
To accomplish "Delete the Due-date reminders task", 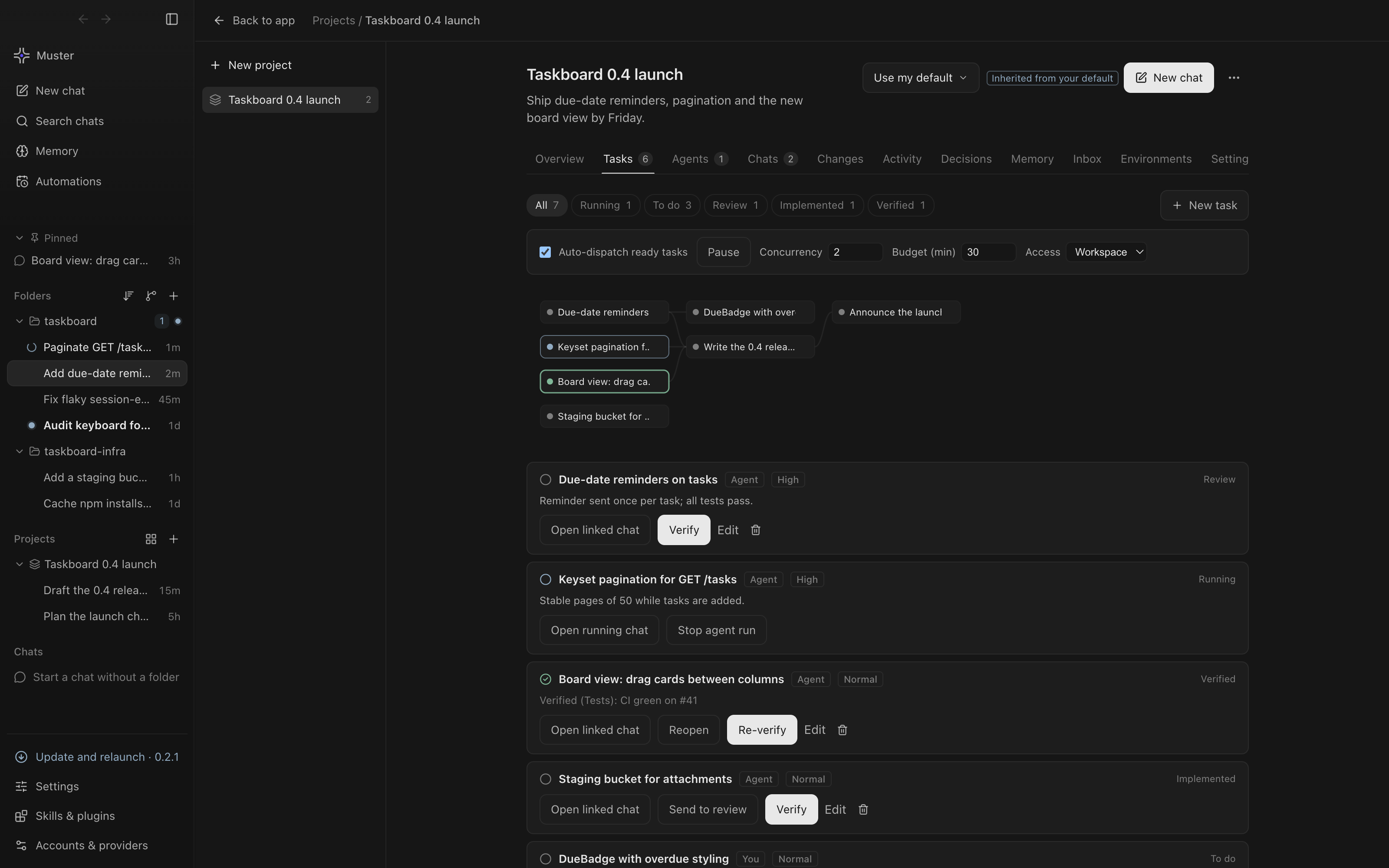I will 755,530.
